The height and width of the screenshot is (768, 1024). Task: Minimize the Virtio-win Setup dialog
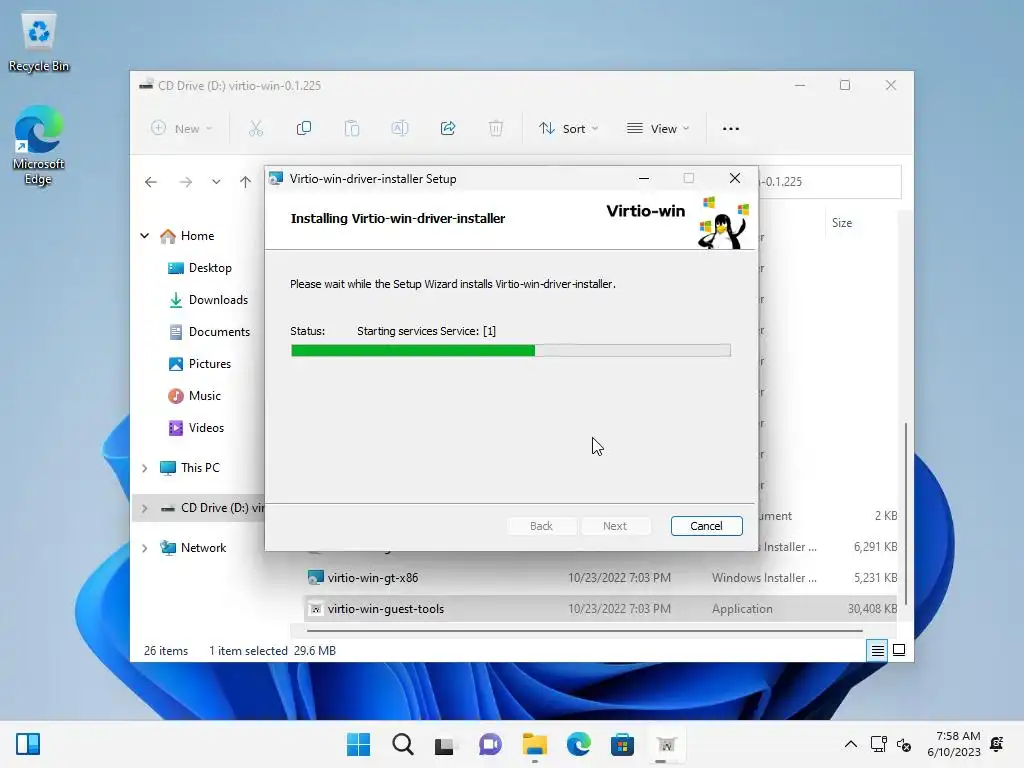tap(643, 178)
